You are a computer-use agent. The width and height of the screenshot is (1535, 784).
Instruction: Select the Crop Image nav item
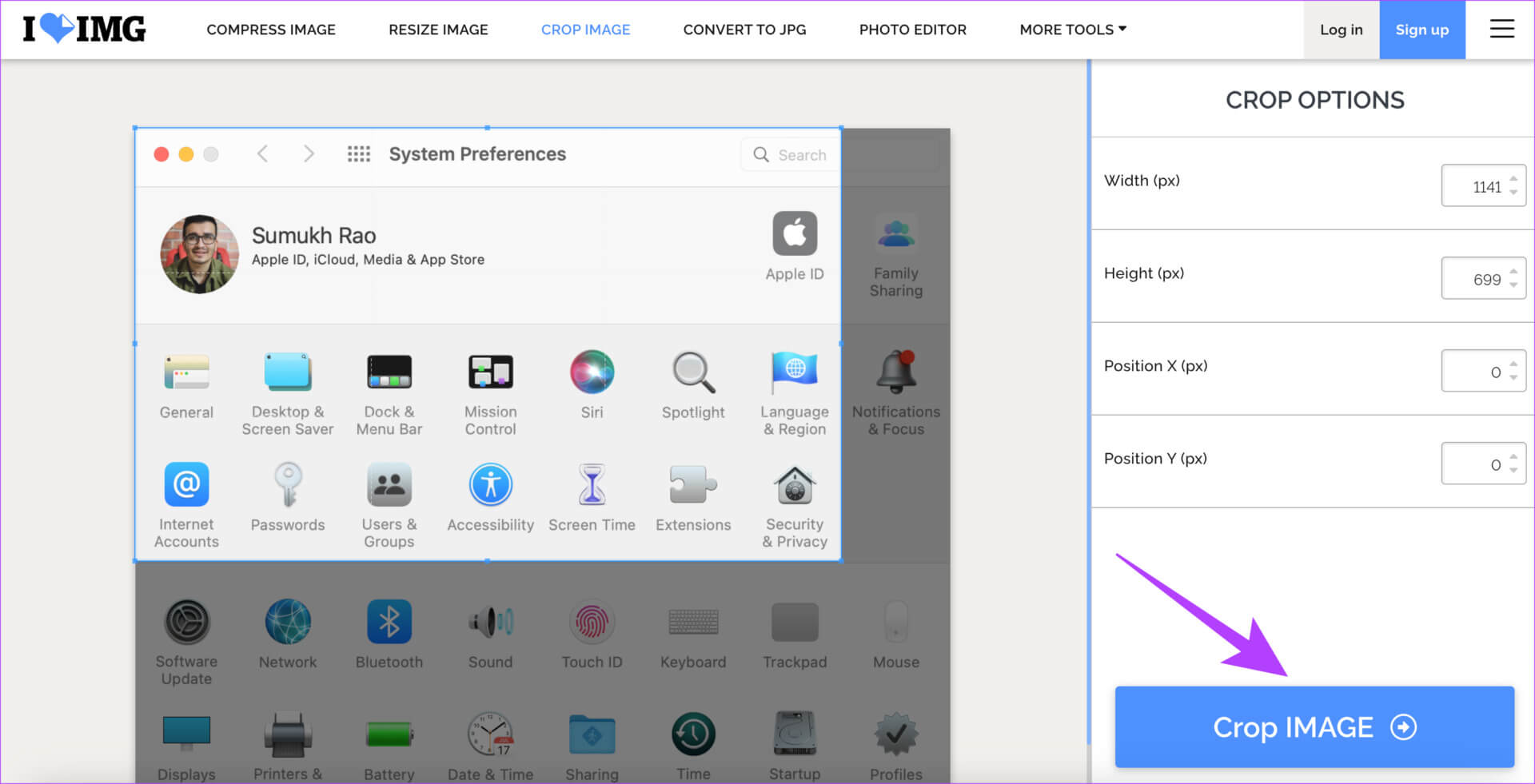pyautogui.click(x=585, y=30)
